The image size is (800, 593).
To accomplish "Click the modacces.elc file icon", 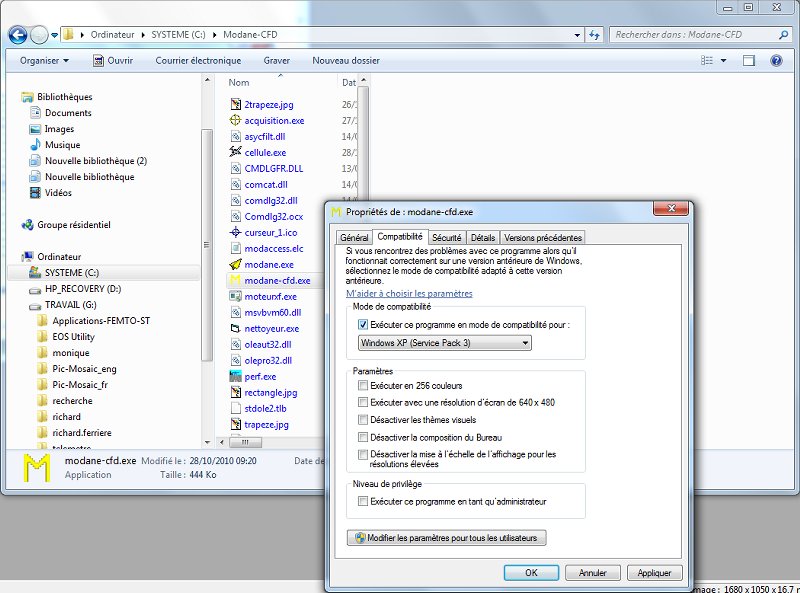I will point(235,249).
